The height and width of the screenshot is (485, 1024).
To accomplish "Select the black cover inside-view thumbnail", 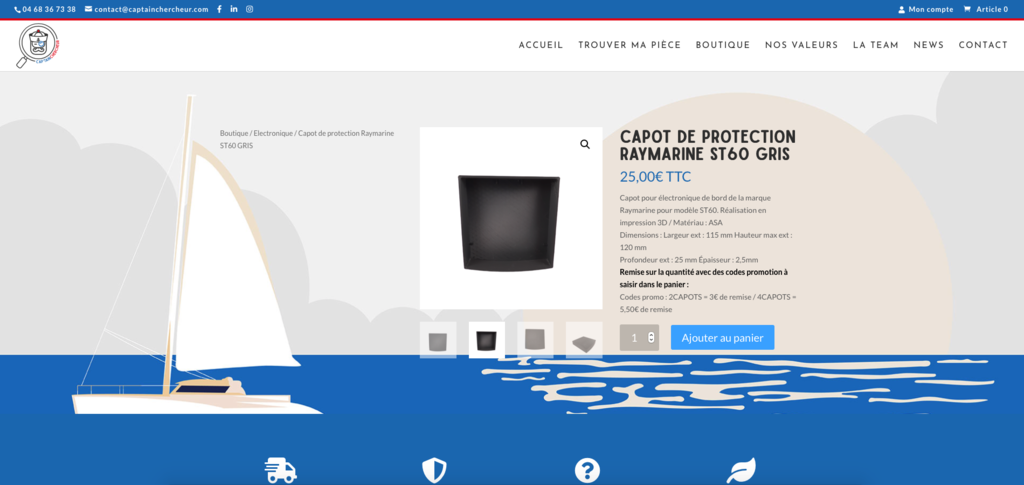I will point(487,339).
